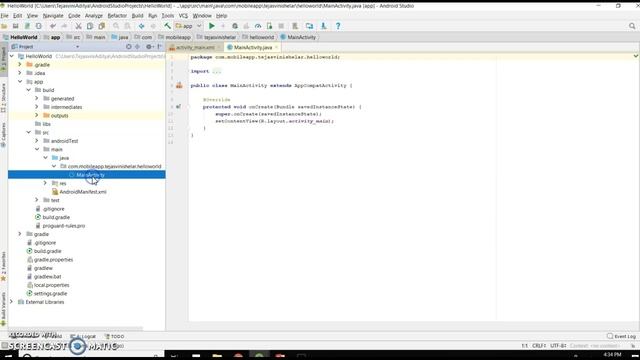Click the Open folder toolbar icon
The width and height of the screenshot is (640, 360).
click(4, 26)
